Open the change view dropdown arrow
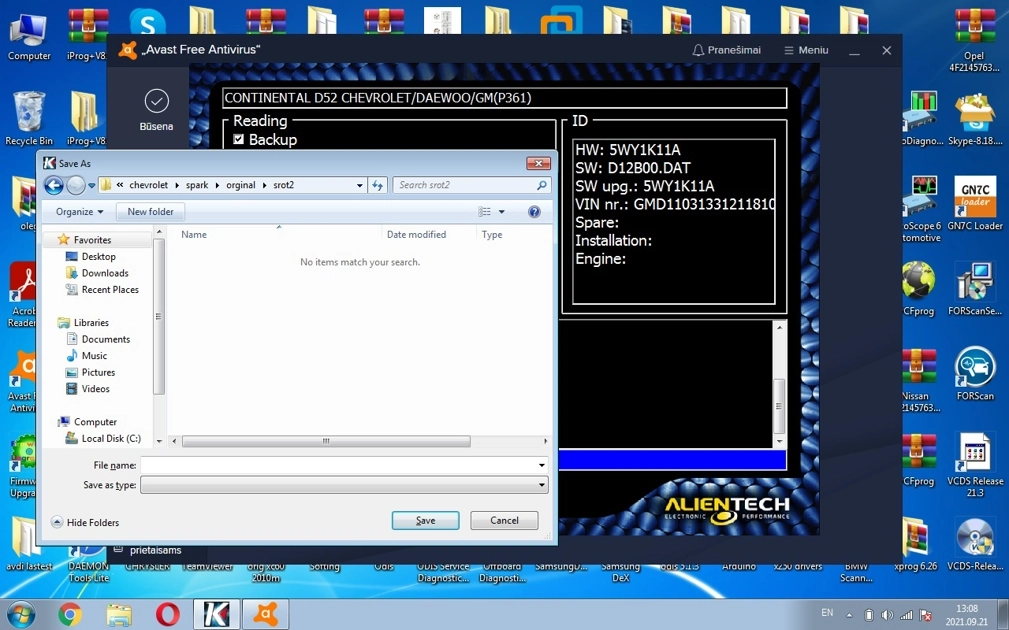1009x630 pixels. [x=502, y=212]
